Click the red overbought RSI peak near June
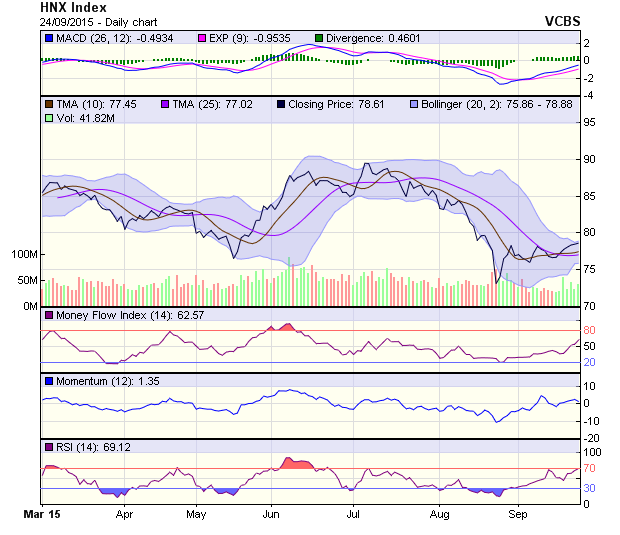 298,462
